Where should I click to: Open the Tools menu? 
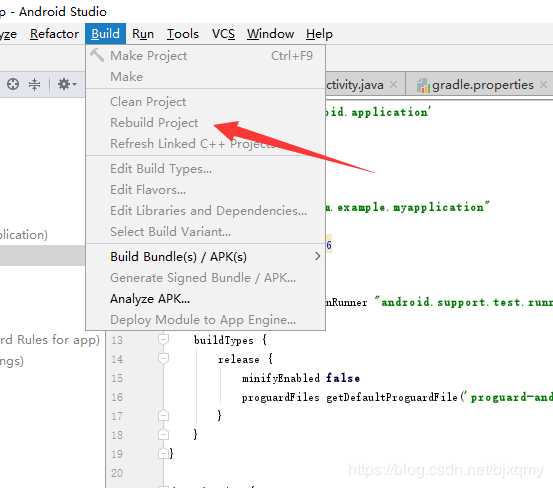point(183,34)
